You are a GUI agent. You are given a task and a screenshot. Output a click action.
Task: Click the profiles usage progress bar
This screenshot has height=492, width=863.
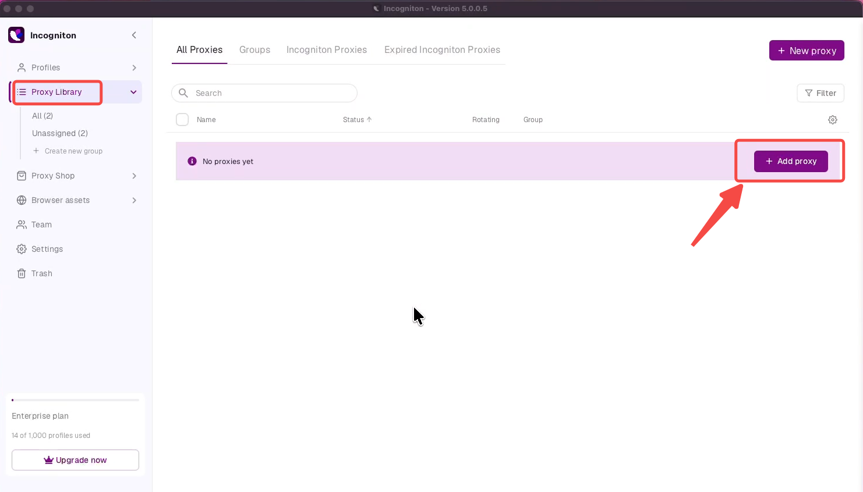tap(75, 400)
